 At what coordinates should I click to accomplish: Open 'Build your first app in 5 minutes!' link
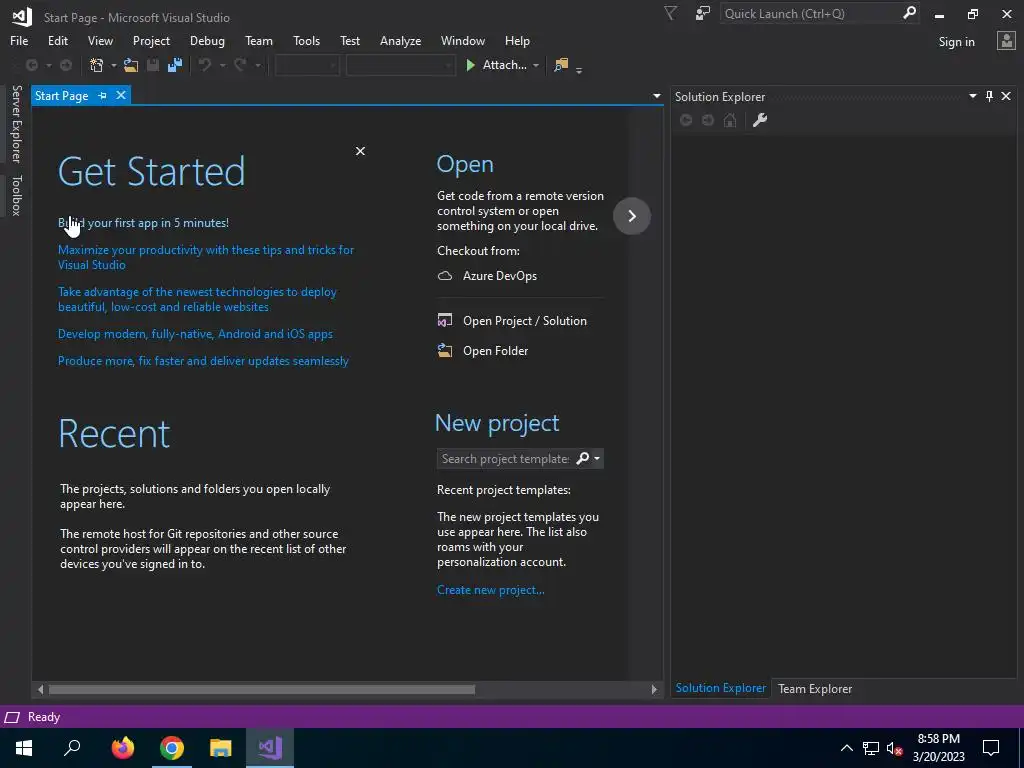tap(143, 223)
